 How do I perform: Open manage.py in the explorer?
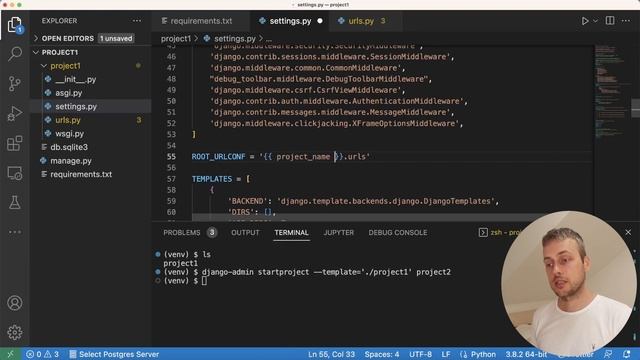[71, 161]
